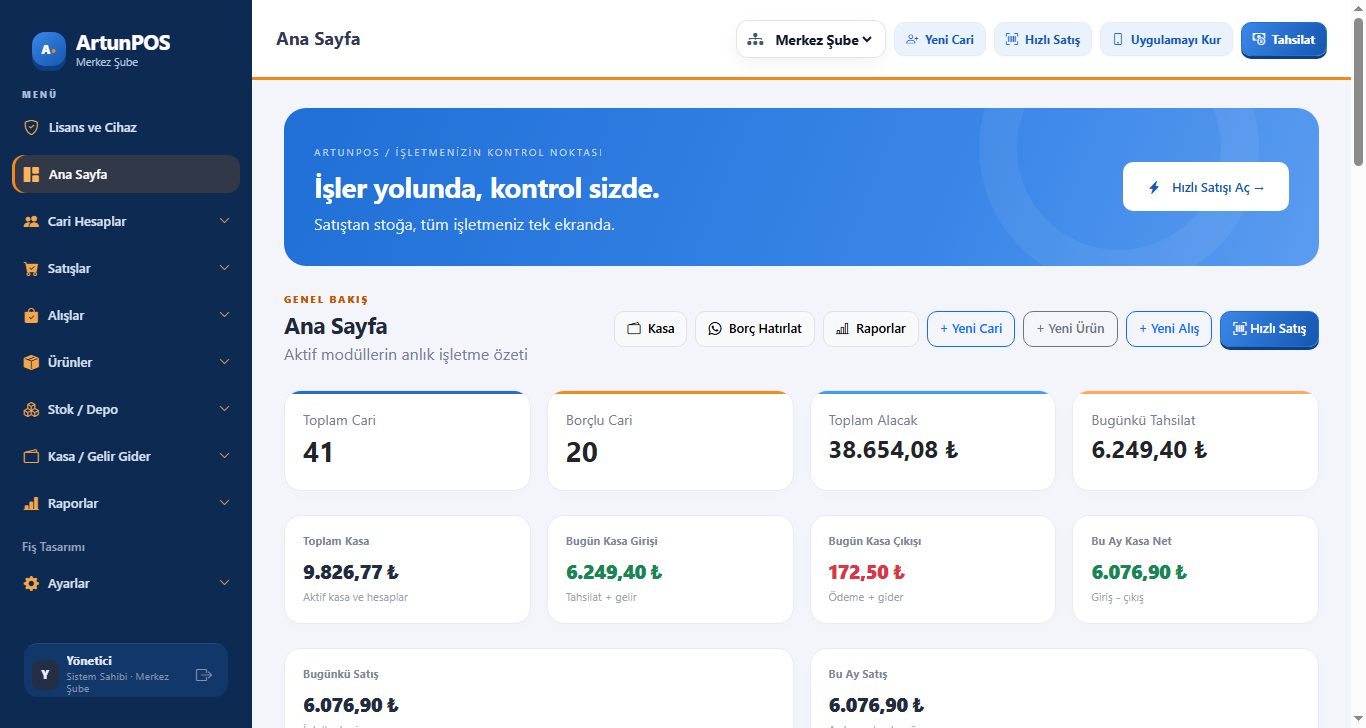Click the Y avatar of Yönetici
Image resolution: width=1366 pixels, height=728 pixels.
point(45,675)
